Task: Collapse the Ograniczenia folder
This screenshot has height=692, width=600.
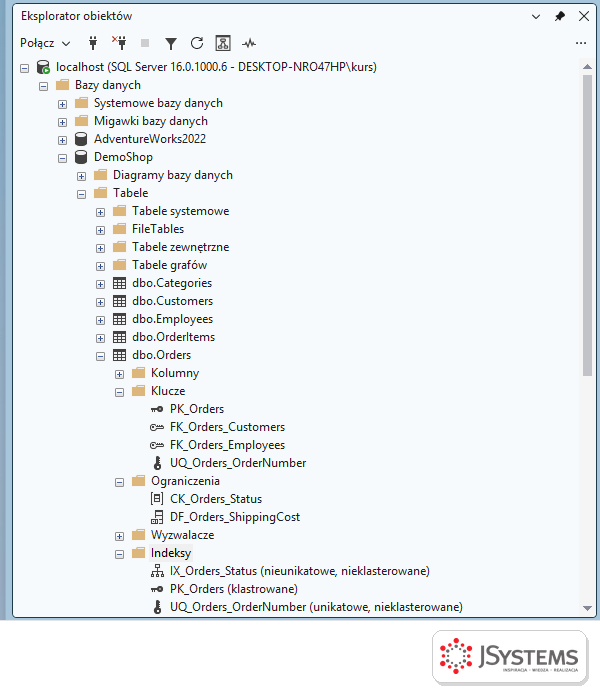Action: click(119, 482)
